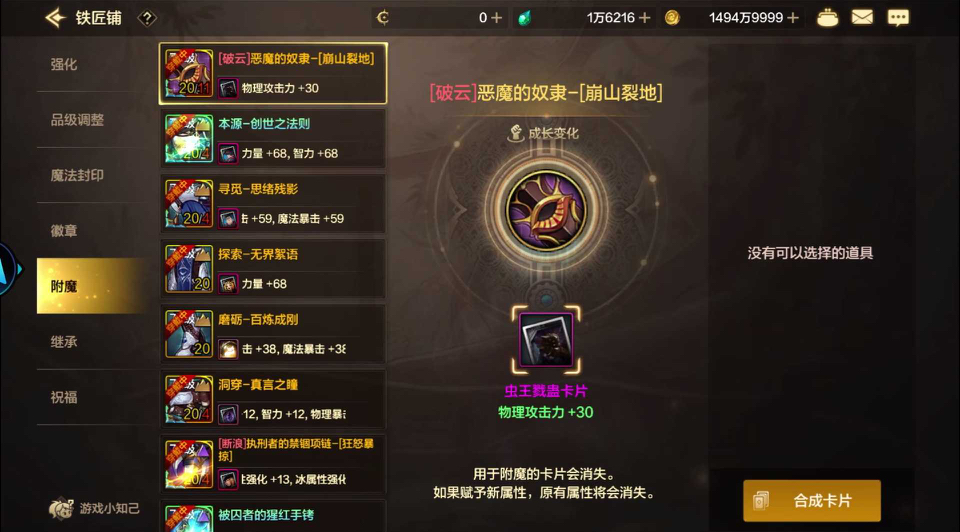Add green gems with the plus button

pyautogui.click(x=644, y=18)
